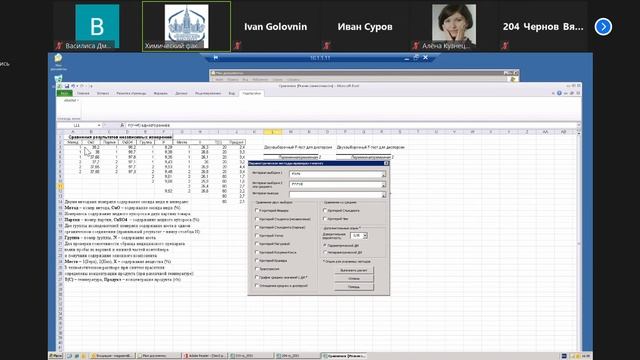640x360 pixels.
Task: Switch to the Разметка страницы ribbon tab
Action: tap(131, 93)
